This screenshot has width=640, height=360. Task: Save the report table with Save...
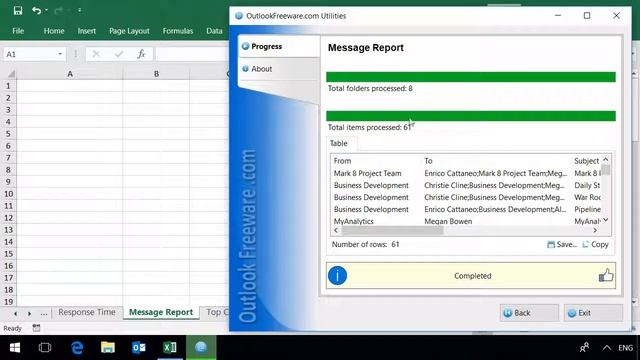pos(562,244)
